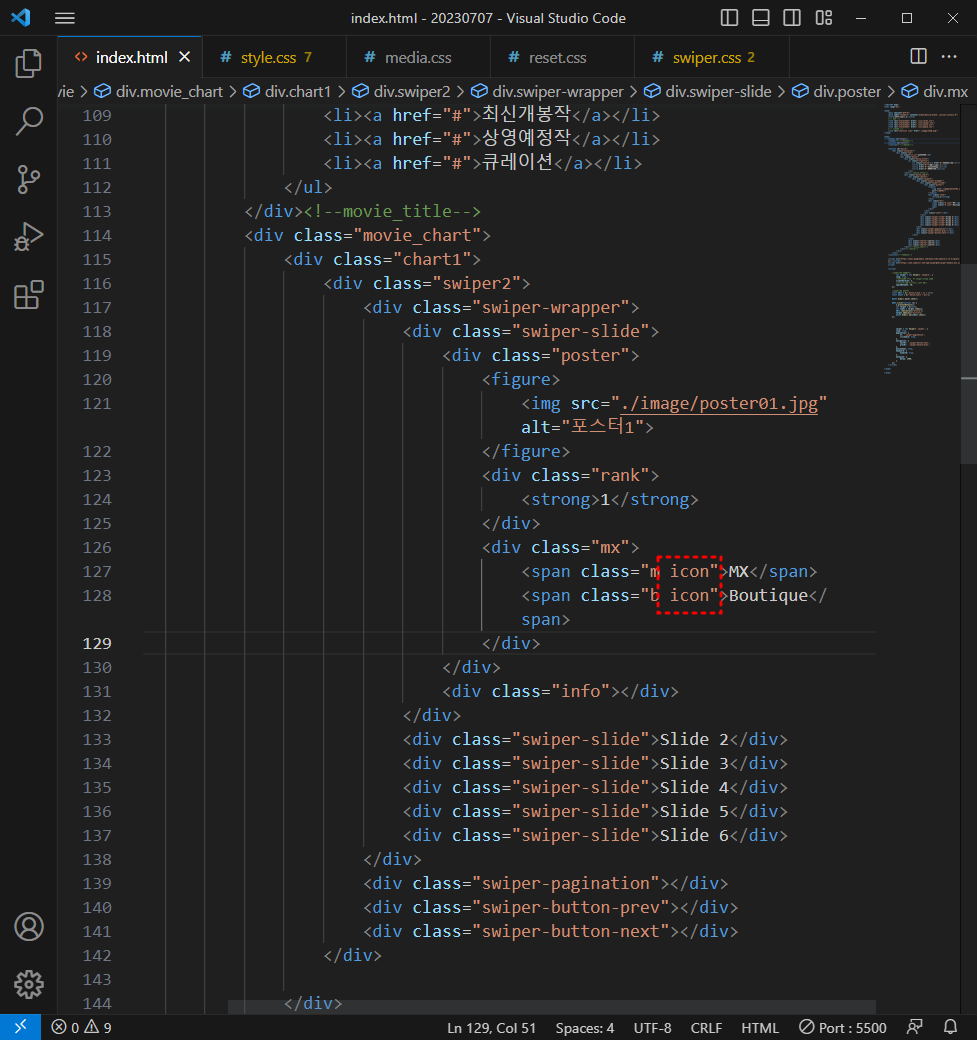Change language mode HTML
Screen dimensions: 977x1040
[759, 1027]
